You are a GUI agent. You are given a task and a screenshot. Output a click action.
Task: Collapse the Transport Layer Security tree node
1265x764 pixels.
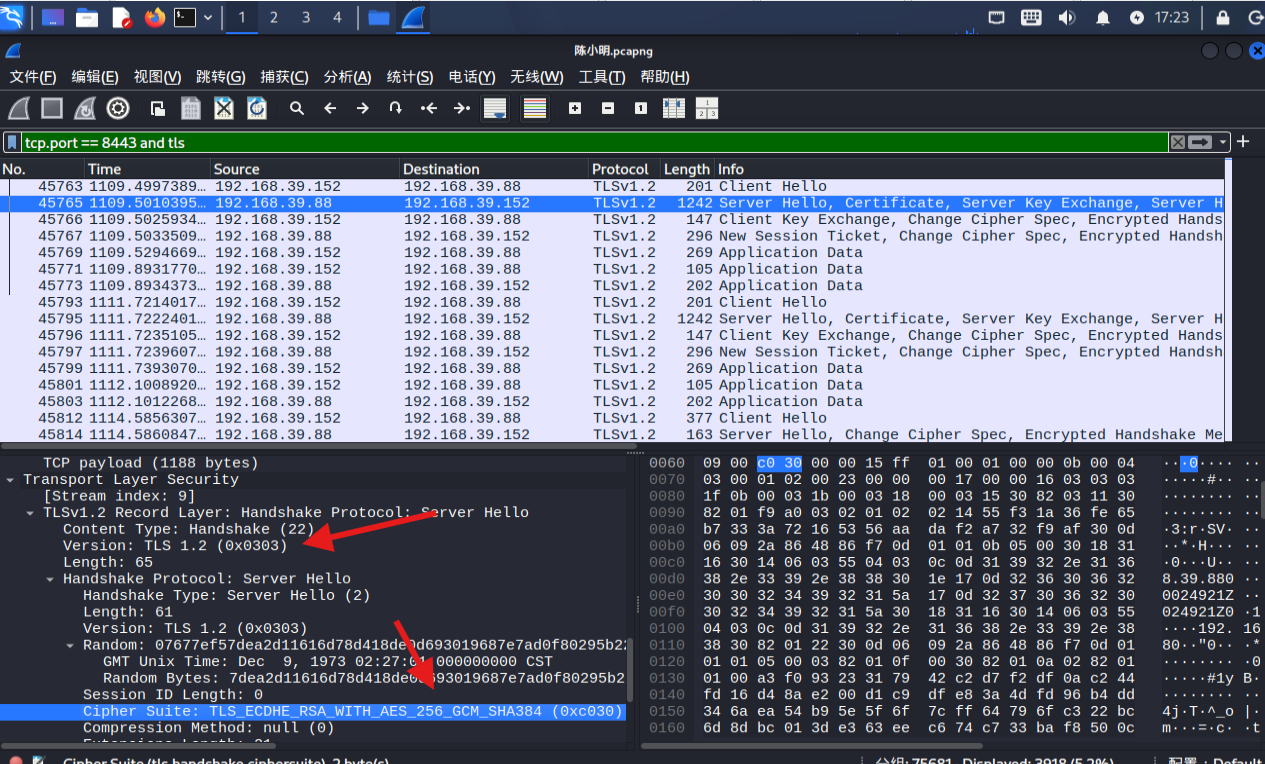(x=10, y=480)
